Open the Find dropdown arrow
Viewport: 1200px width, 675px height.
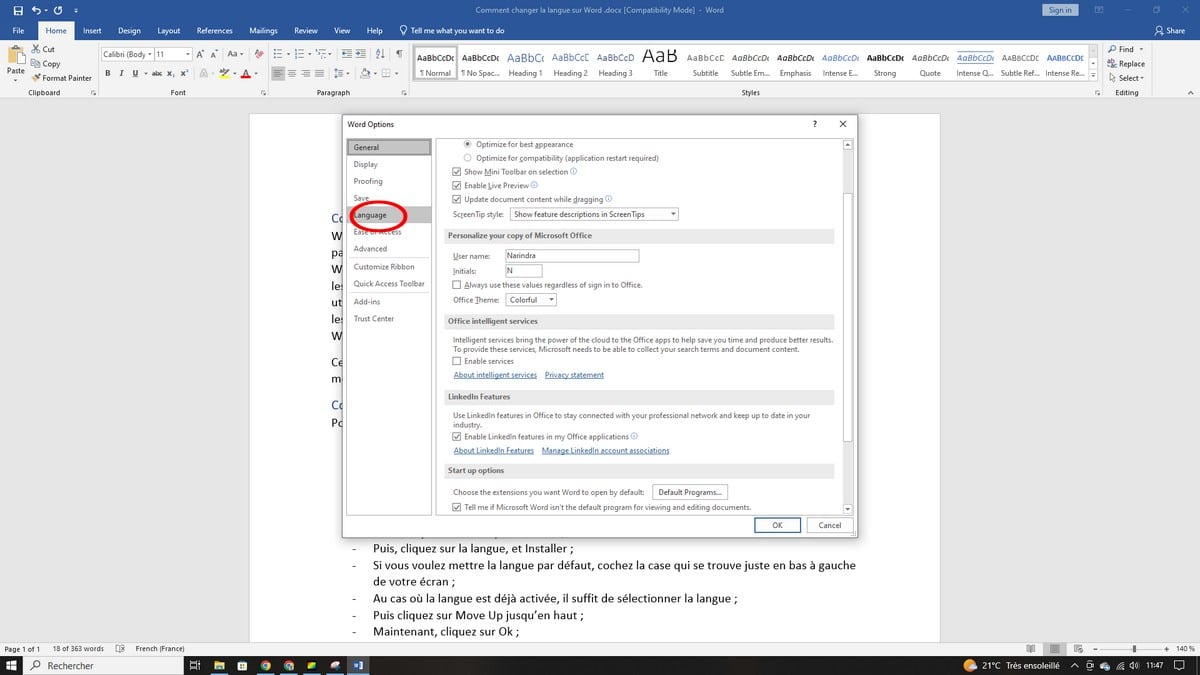pyautogui.click(x=1141, y=49)
